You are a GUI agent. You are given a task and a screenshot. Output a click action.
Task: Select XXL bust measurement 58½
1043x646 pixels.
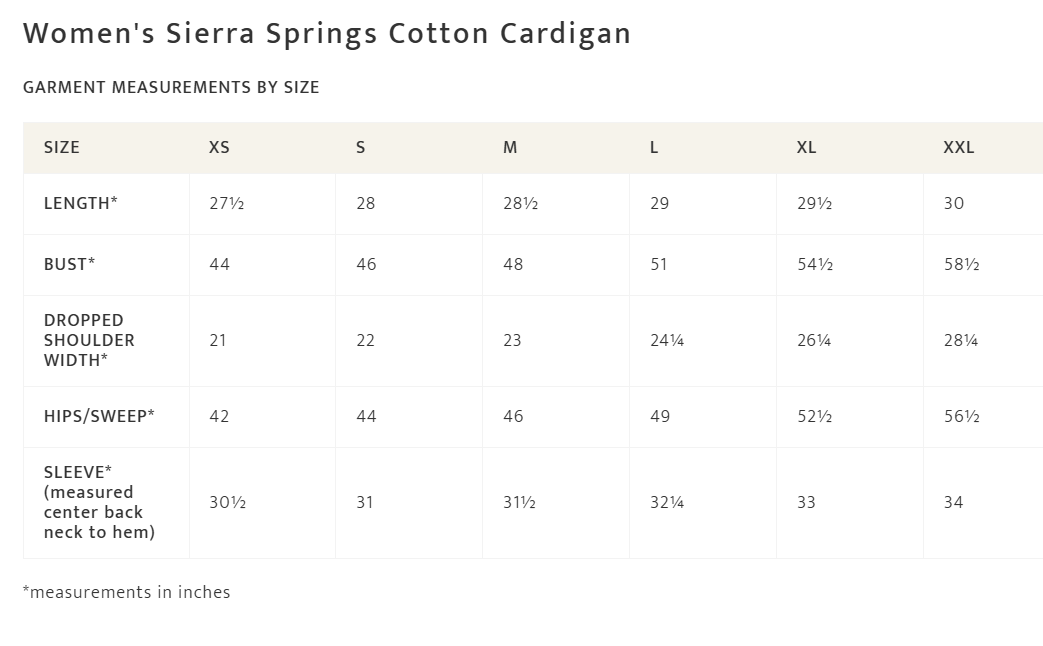[x=961, y=264]
